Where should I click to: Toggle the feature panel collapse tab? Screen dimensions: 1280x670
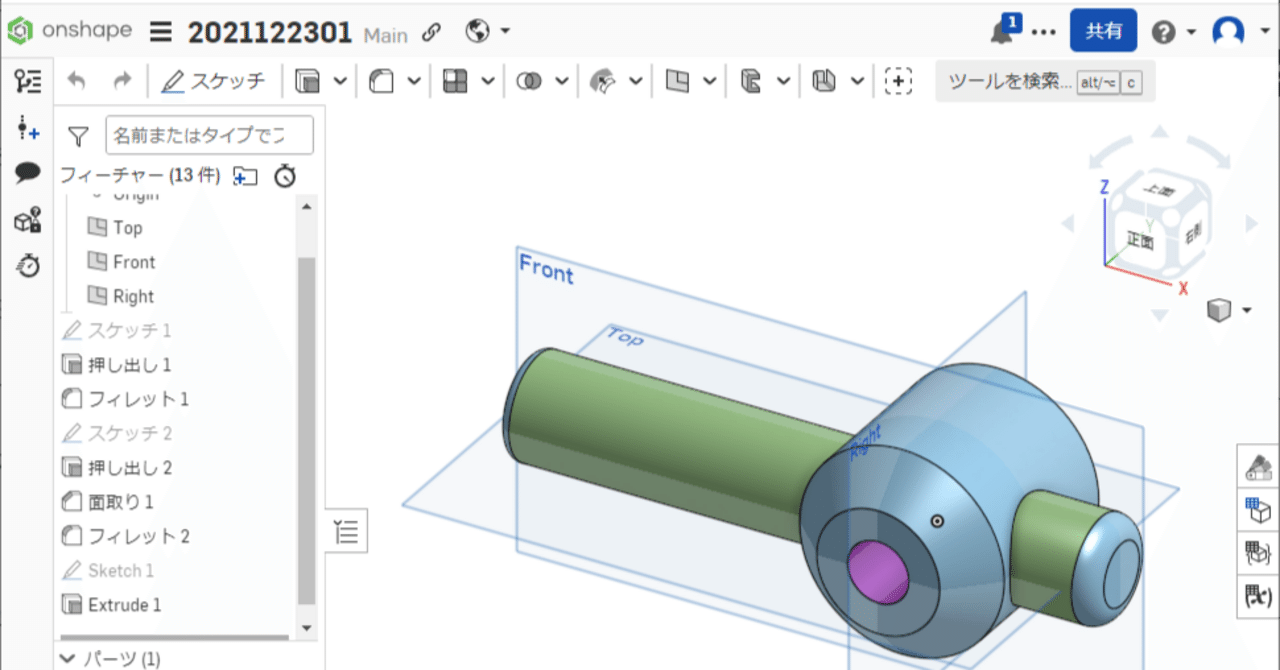347,530
